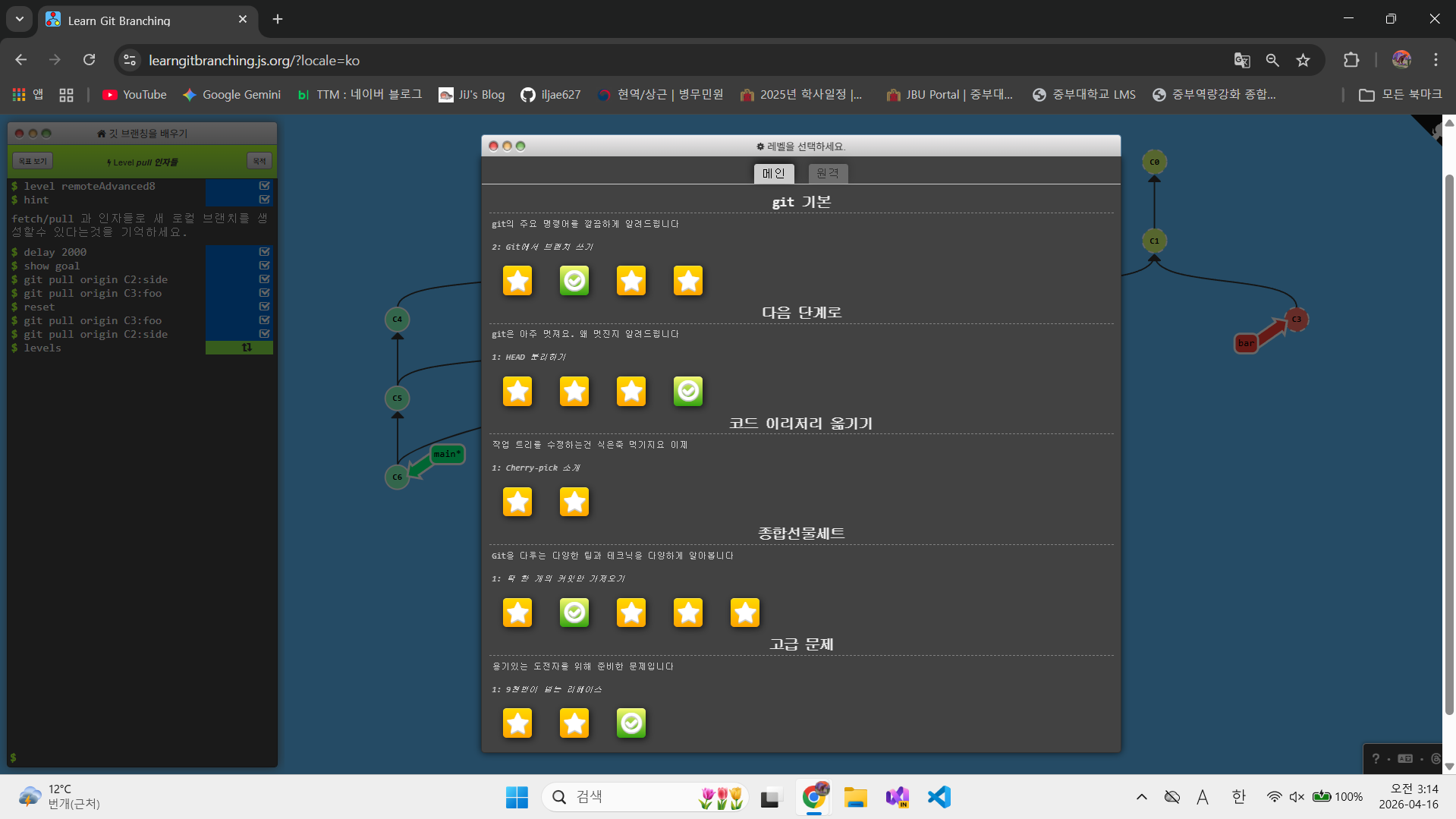The image size is (1456, 819).
Task: Expand the system tray hidden icons chevron
Action: pyautogui.click(x=1141, y=796)
